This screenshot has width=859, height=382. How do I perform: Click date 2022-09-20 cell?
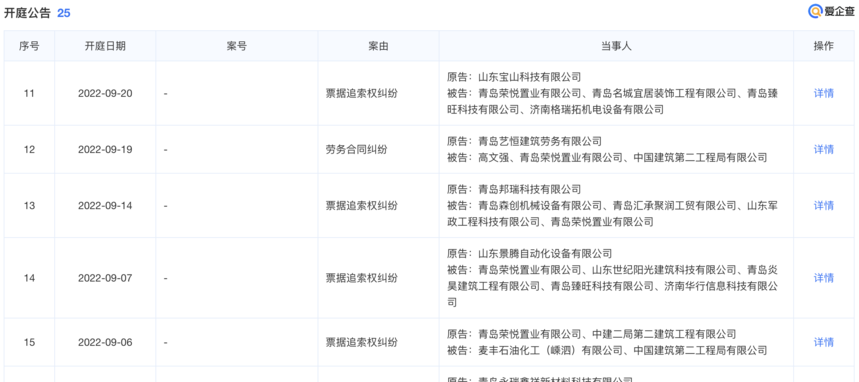point(105,94)
